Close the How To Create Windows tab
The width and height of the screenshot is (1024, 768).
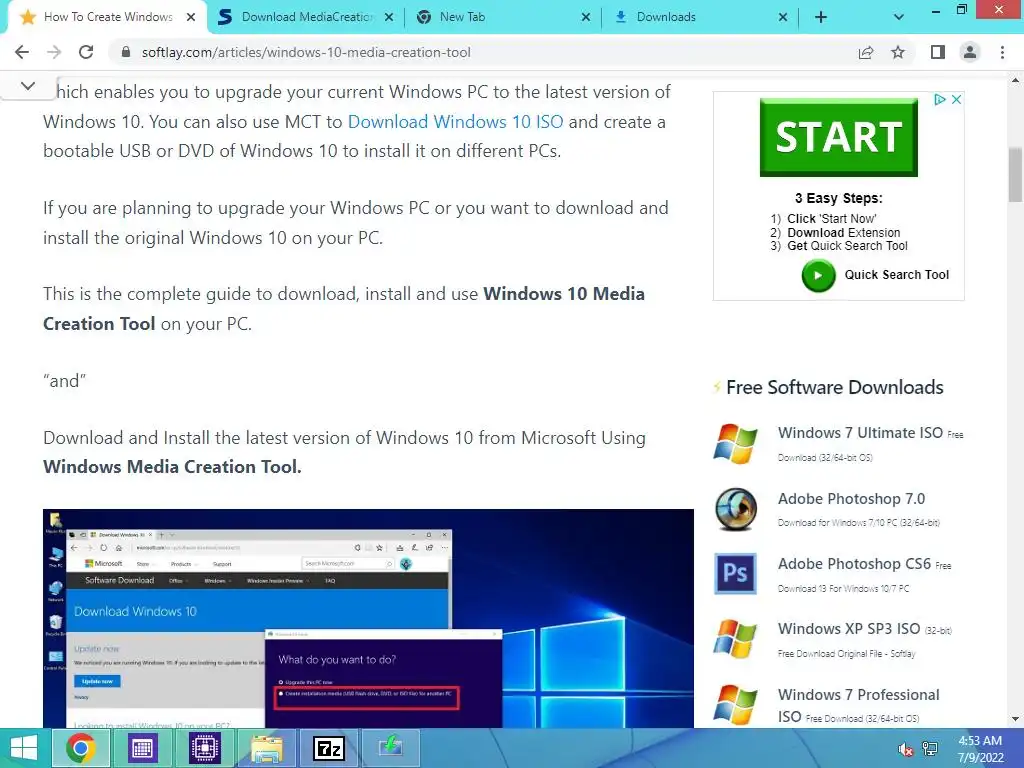click(x=191, y=18)
